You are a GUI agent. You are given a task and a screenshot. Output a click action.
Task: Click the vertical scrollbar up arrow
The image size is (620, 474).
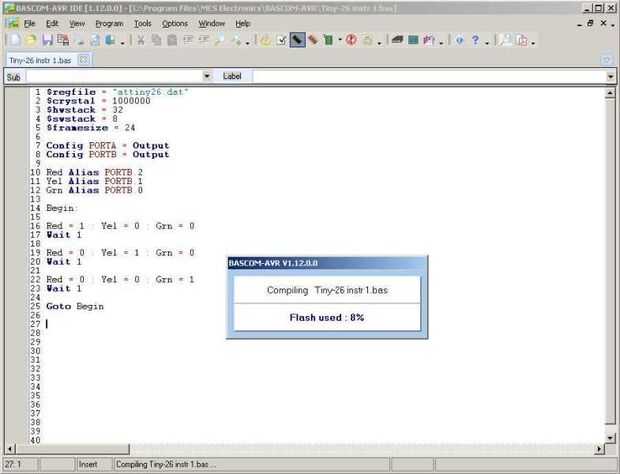[610, 93]
